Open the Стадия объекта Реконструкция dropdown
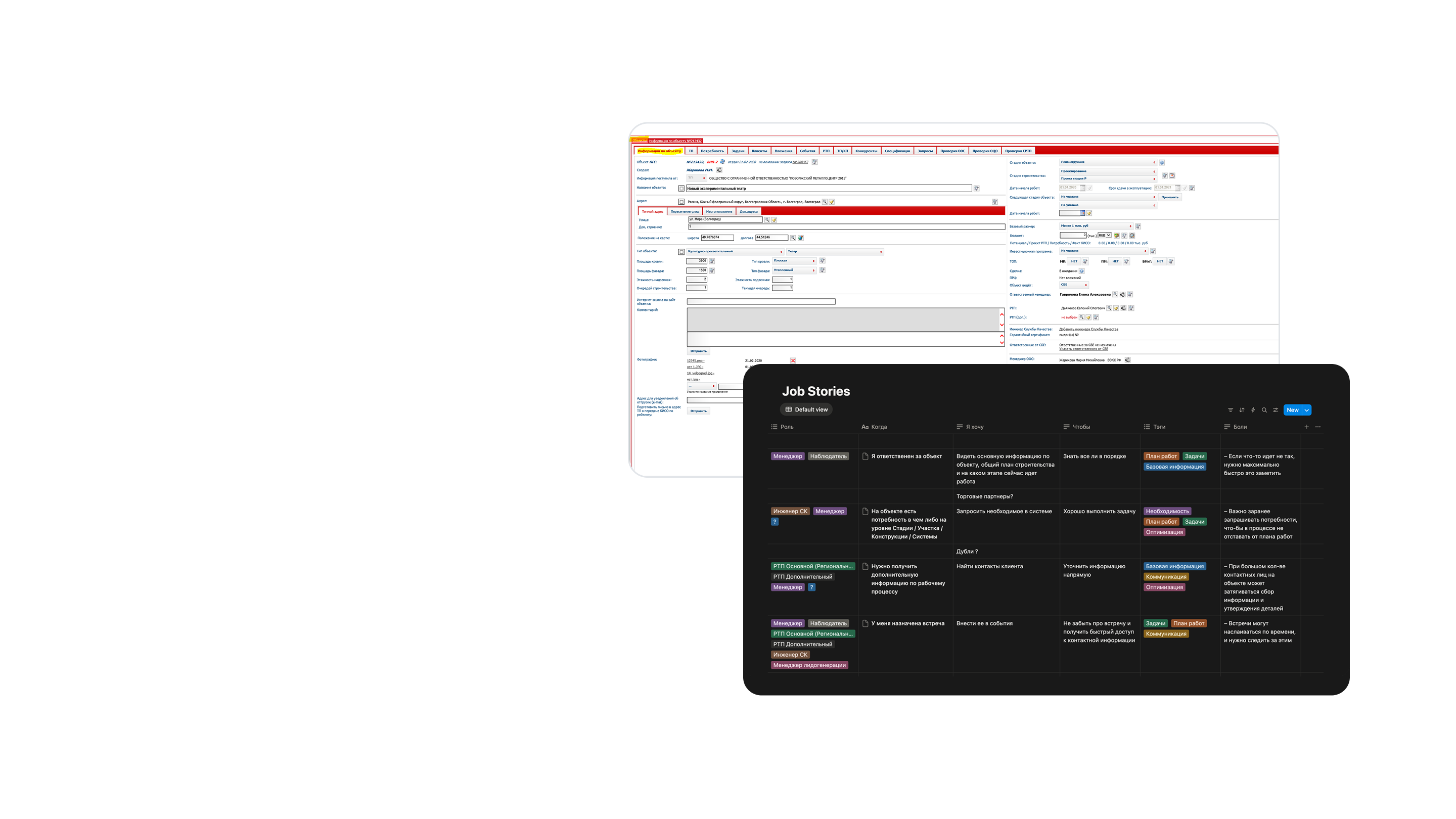 point(1107,162)
